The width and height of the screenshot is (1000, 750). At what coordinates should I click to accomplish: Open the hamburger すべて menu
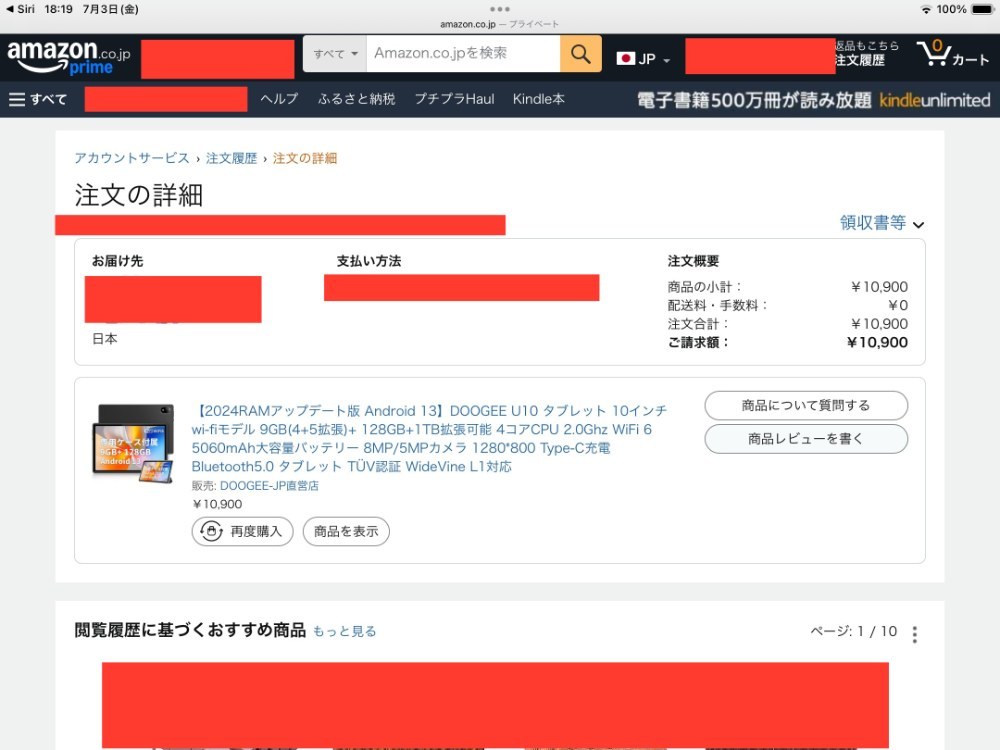[x=38, y=99]
